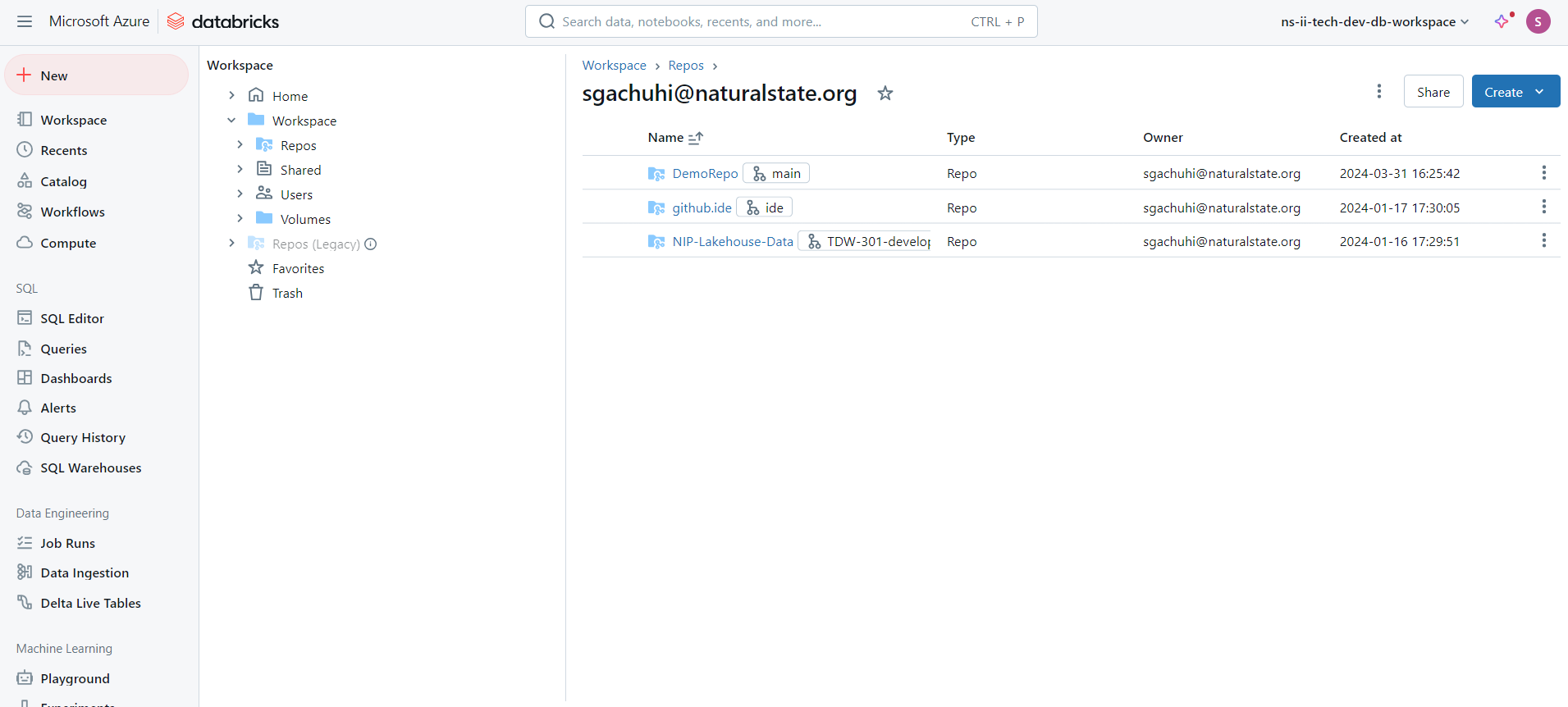This screenshot has width=1568, height=707.
Task: Click the Databricks logo
Action: pyautogui.click(x=222, y=21)
